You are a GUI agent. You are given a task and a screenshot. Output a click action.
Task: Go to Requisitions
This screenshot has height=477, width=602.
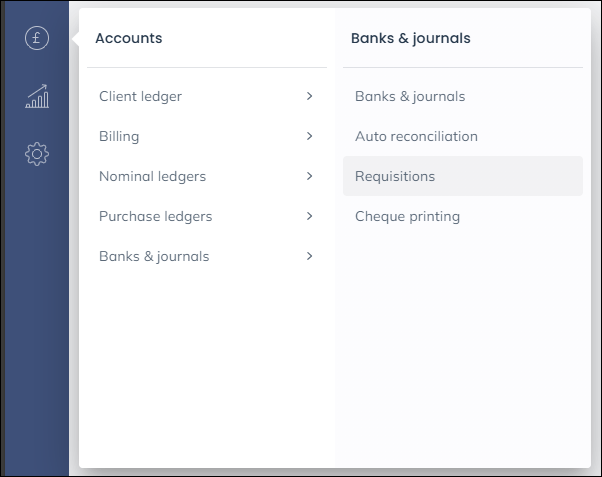pyautogui.click(x=395, y=176)
